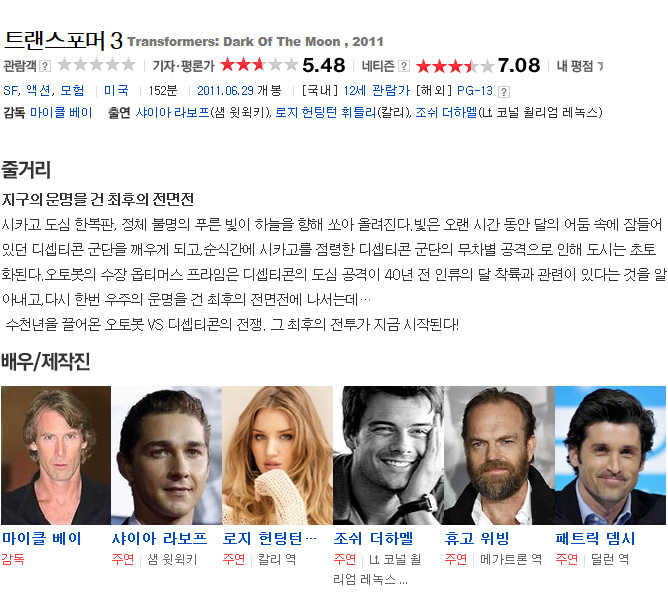
Task: Open the 내 평점 arrow icon
Action: pyautogui.click(x=600, y=66)
